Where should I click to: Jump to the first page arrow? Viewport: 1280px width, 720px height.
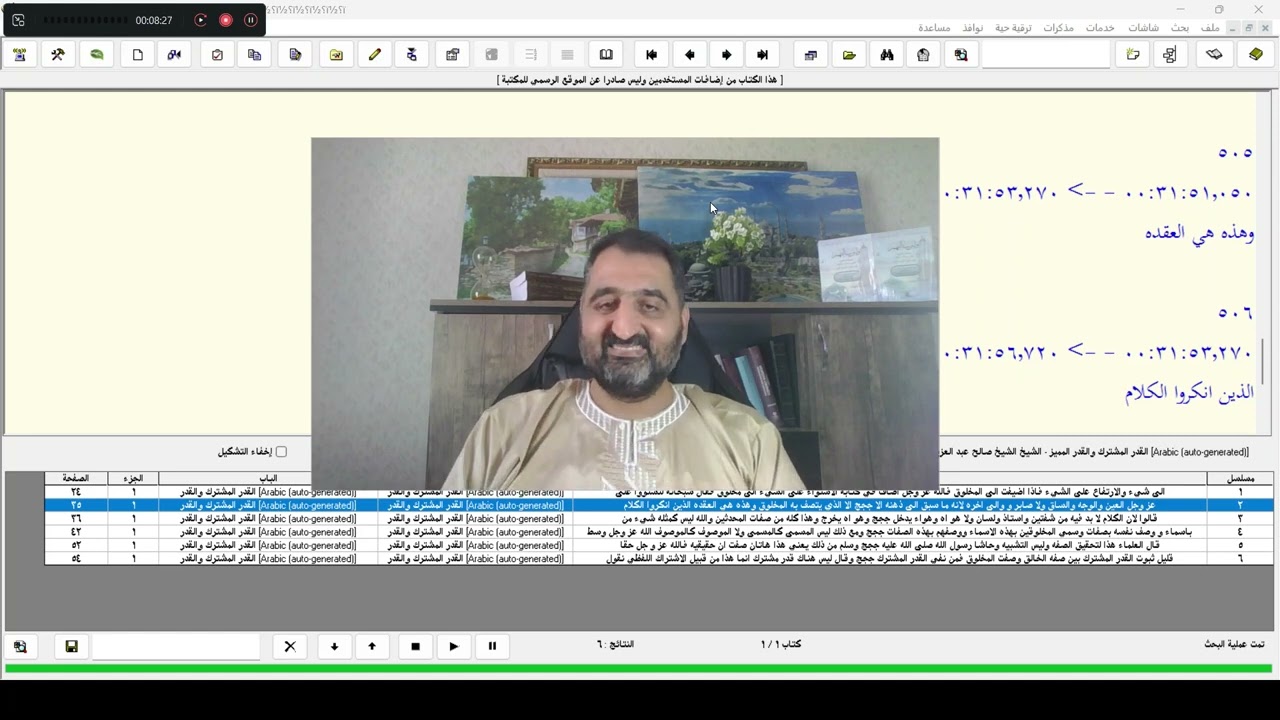[651, 55]
